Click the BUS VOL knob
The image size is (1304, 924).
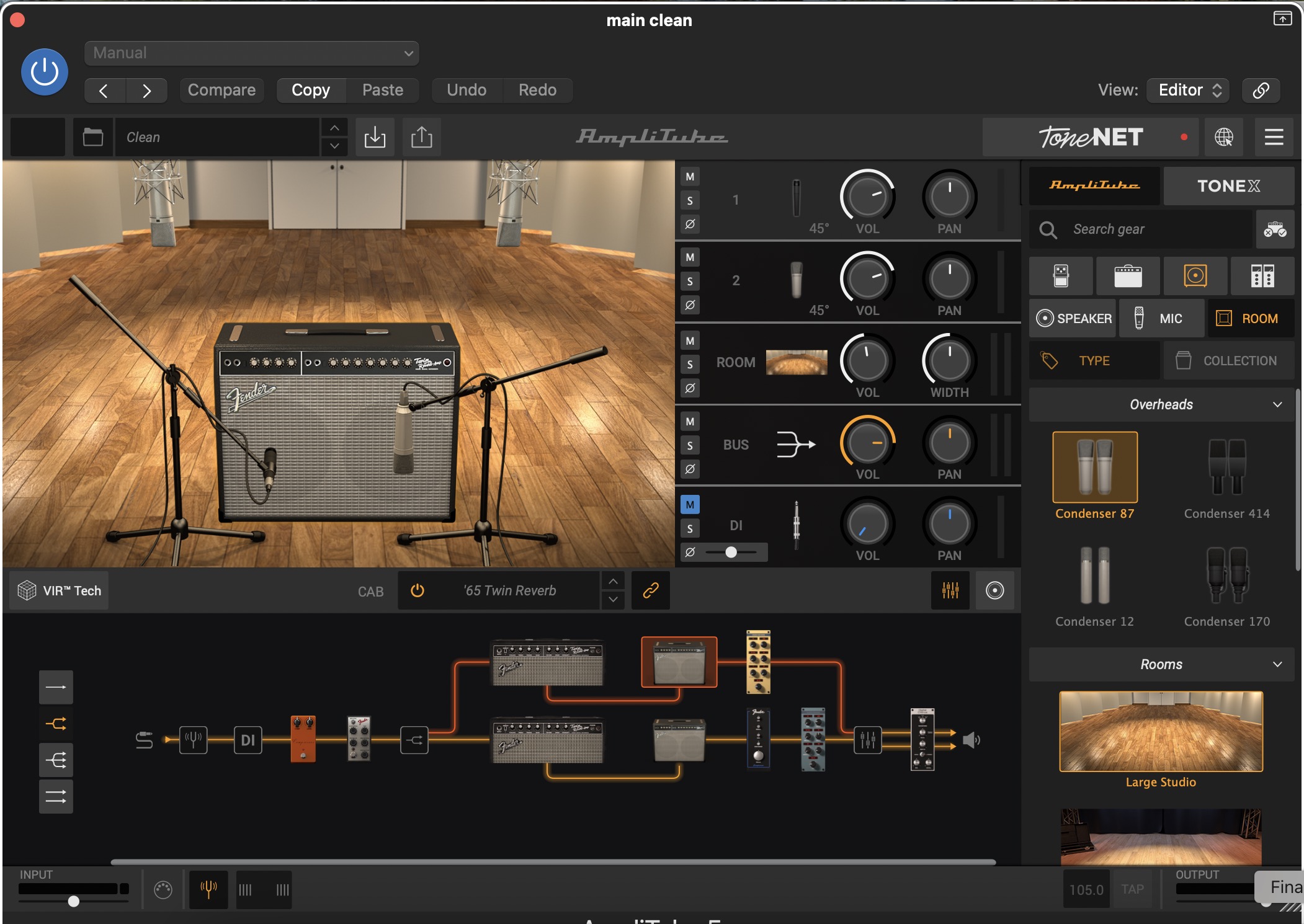coord(867,443)
